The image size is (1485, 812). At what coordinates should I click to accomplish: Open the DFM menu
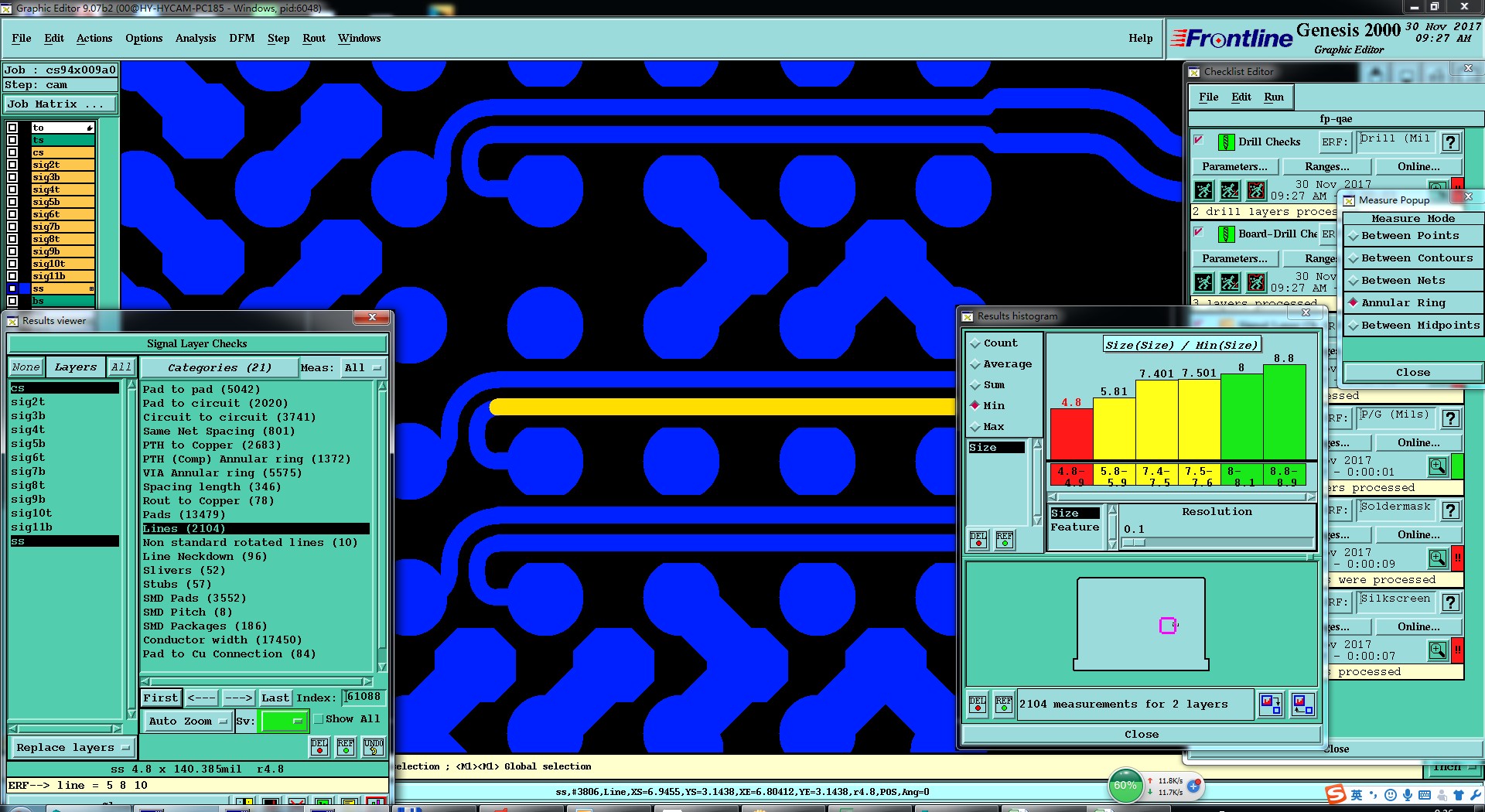[241, 38]
